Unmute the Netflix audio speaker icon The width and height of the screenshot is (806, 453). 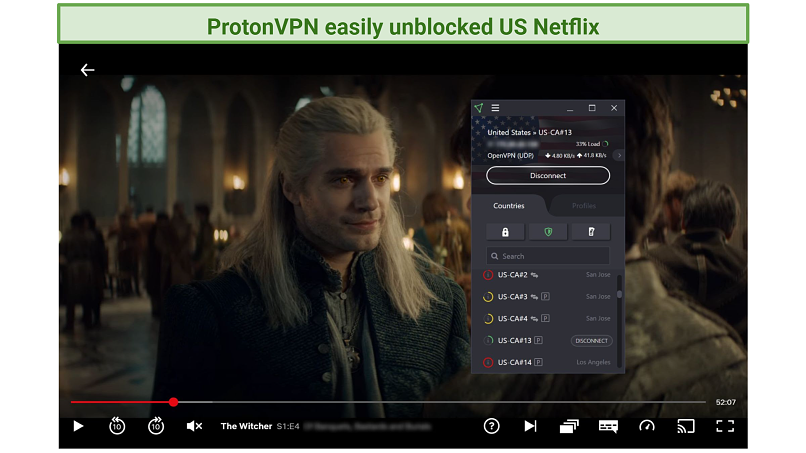point(194,426)
